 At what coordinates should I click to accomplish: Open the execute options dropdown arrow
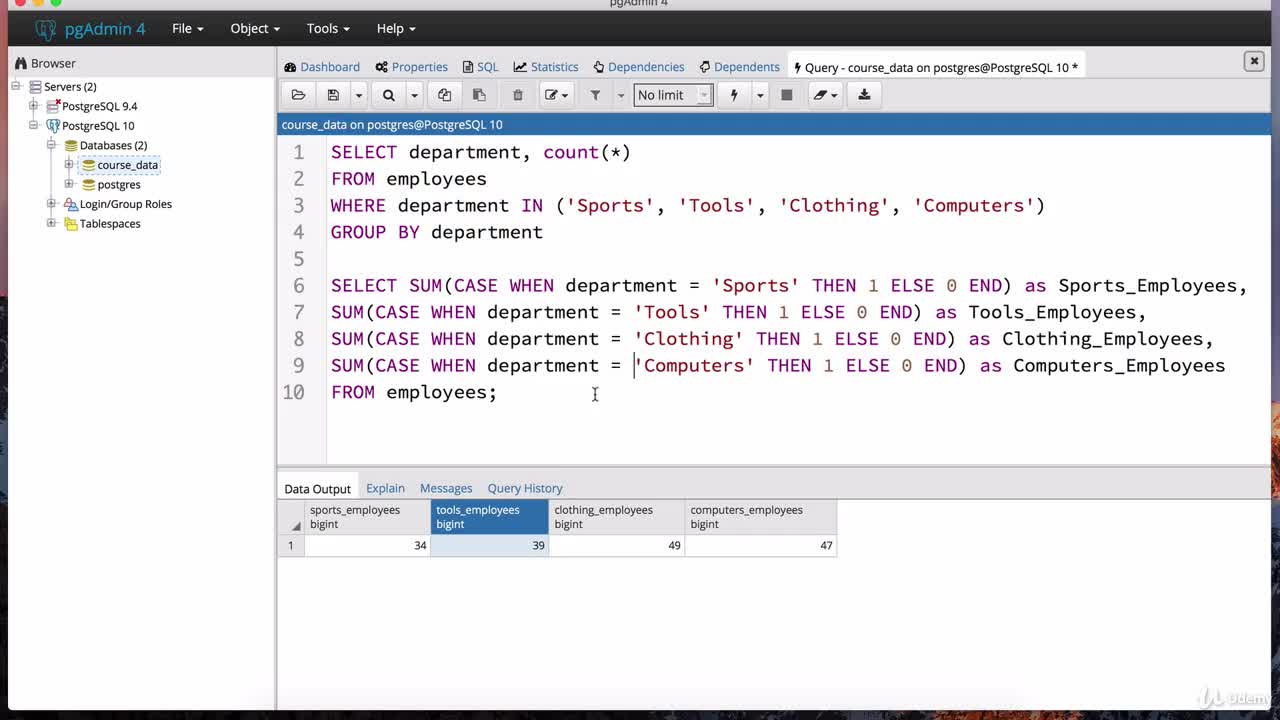759,95
